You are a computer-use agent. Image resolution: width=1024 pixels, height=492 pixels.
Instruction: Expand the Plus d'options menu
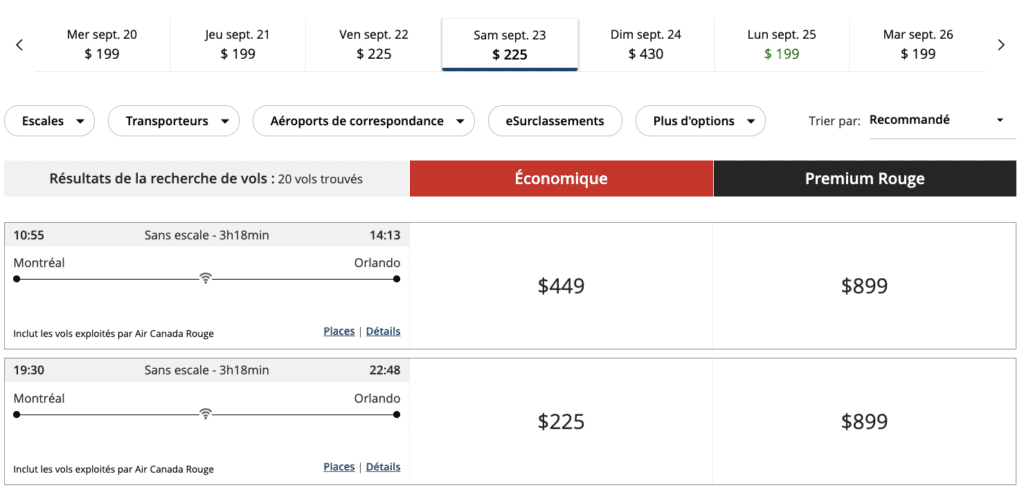click(x=700, y=121)
